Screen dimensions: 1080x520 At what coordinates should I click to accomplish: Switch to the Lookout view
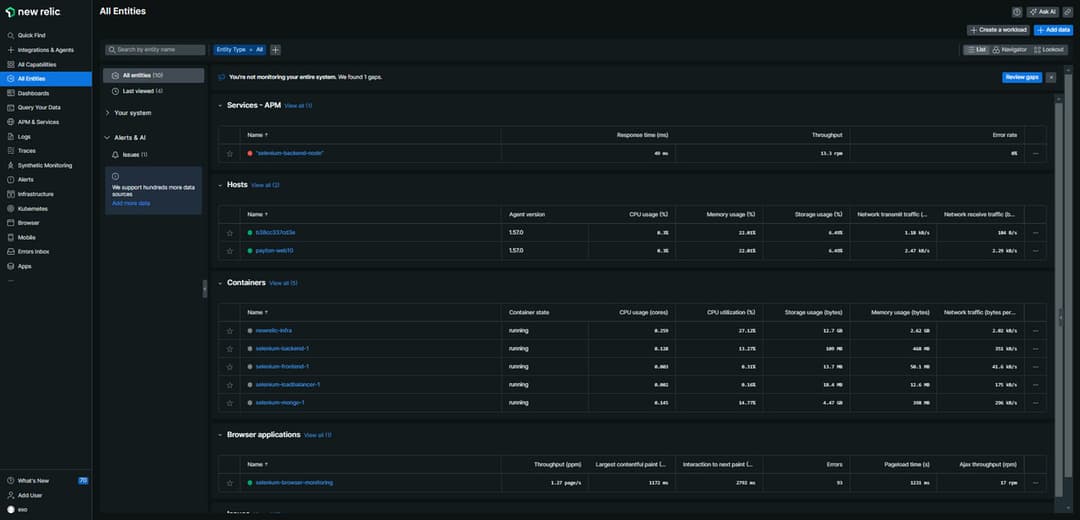click(1049, 50)
